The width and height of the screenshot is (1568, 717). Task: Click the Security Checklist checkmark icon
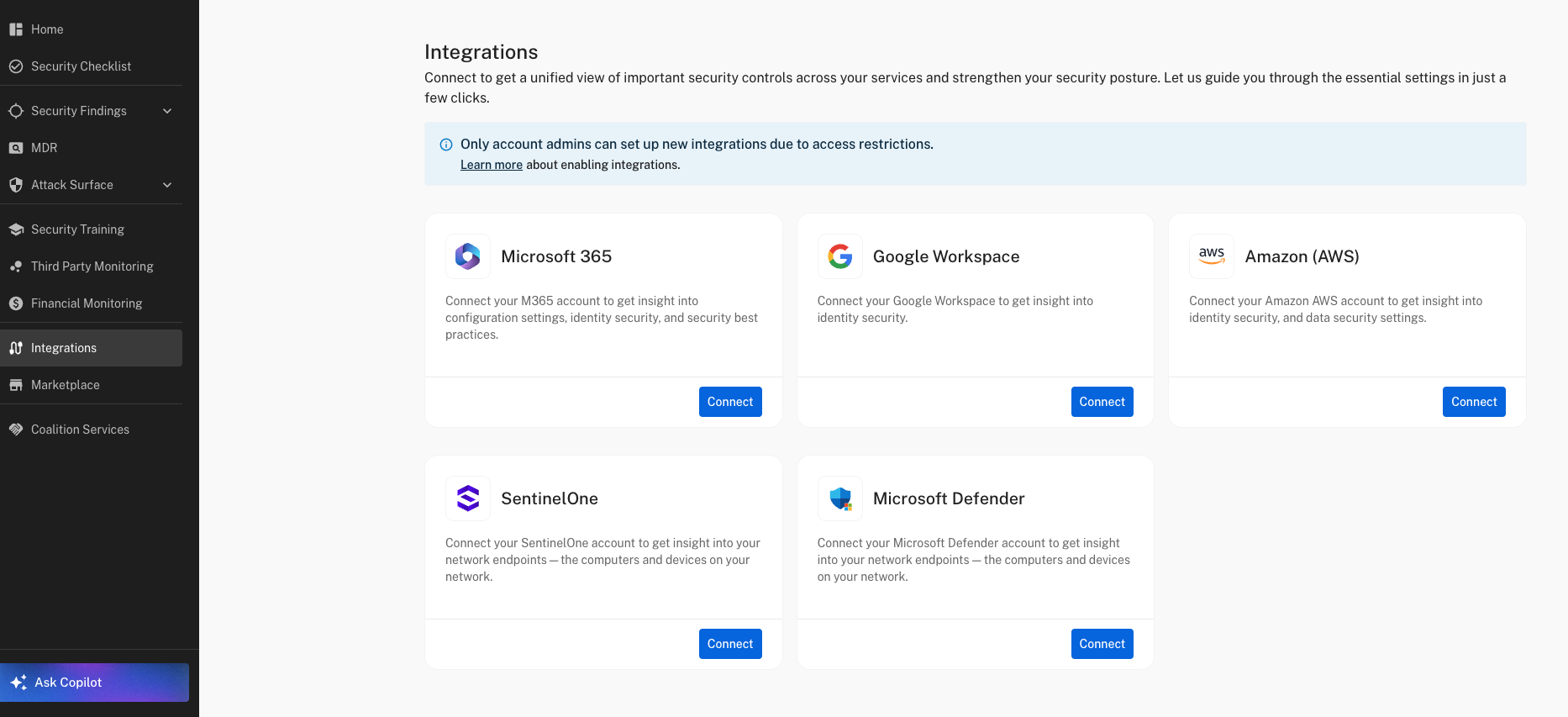[16, 66]
